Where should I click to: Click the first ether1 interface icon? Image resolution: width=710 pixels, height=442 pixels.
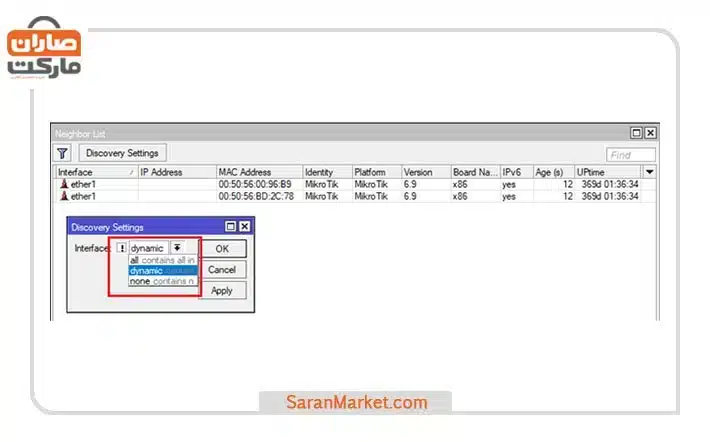point(64,185)
